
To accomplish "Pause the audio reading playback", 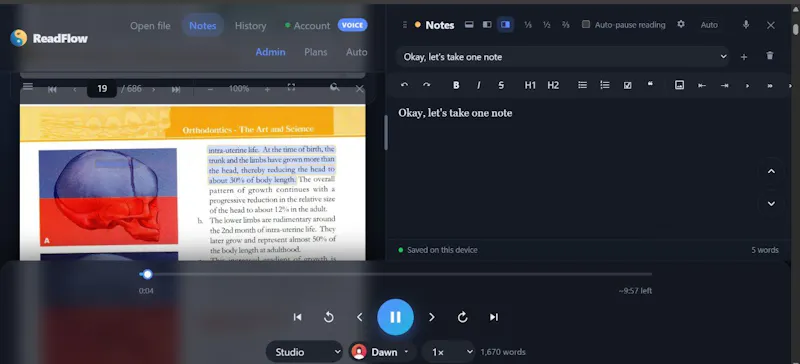I will [x=395, y=317].
